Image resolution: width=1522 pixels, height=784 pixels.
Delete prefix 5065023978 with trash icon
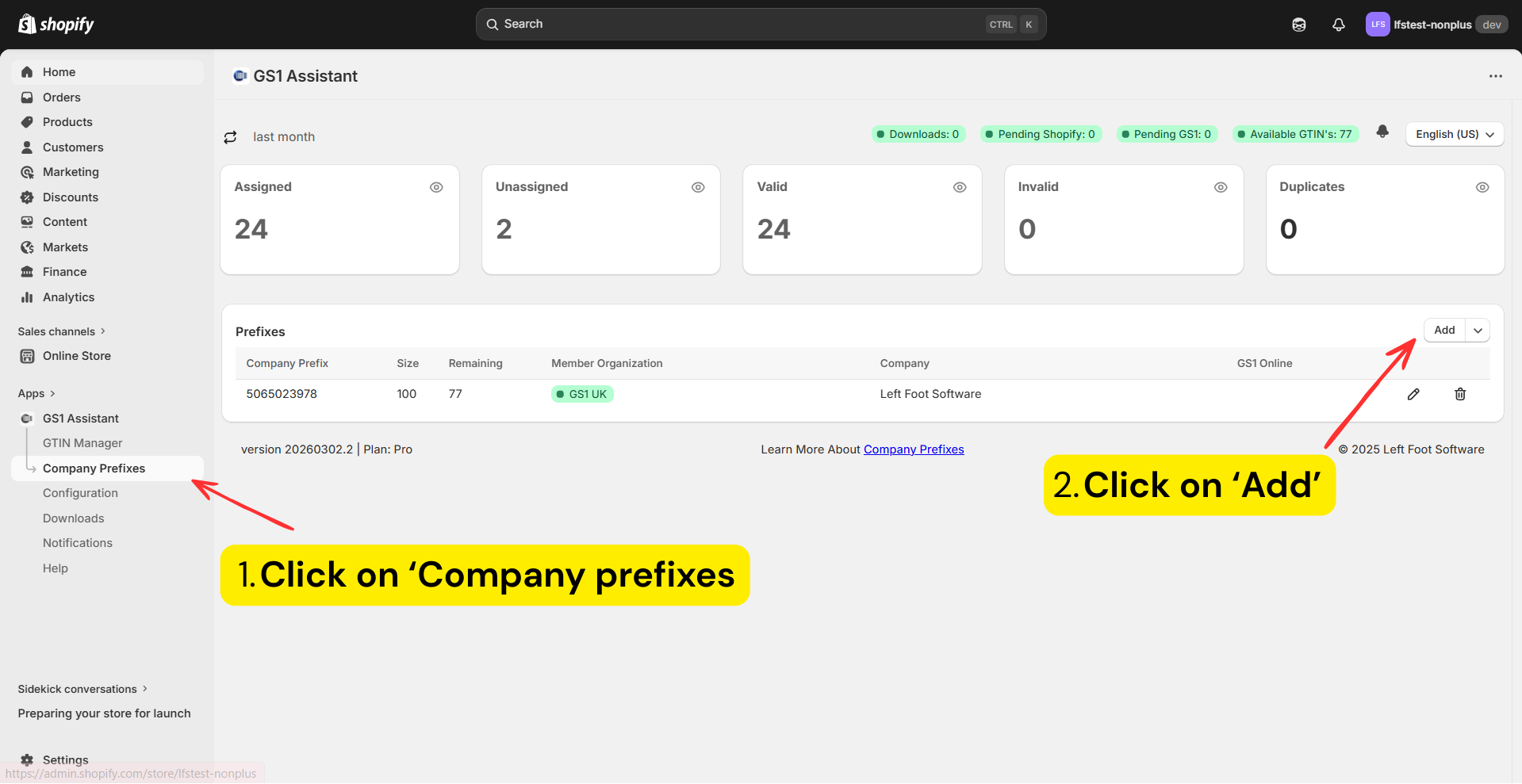click(x=1460, y=394)
